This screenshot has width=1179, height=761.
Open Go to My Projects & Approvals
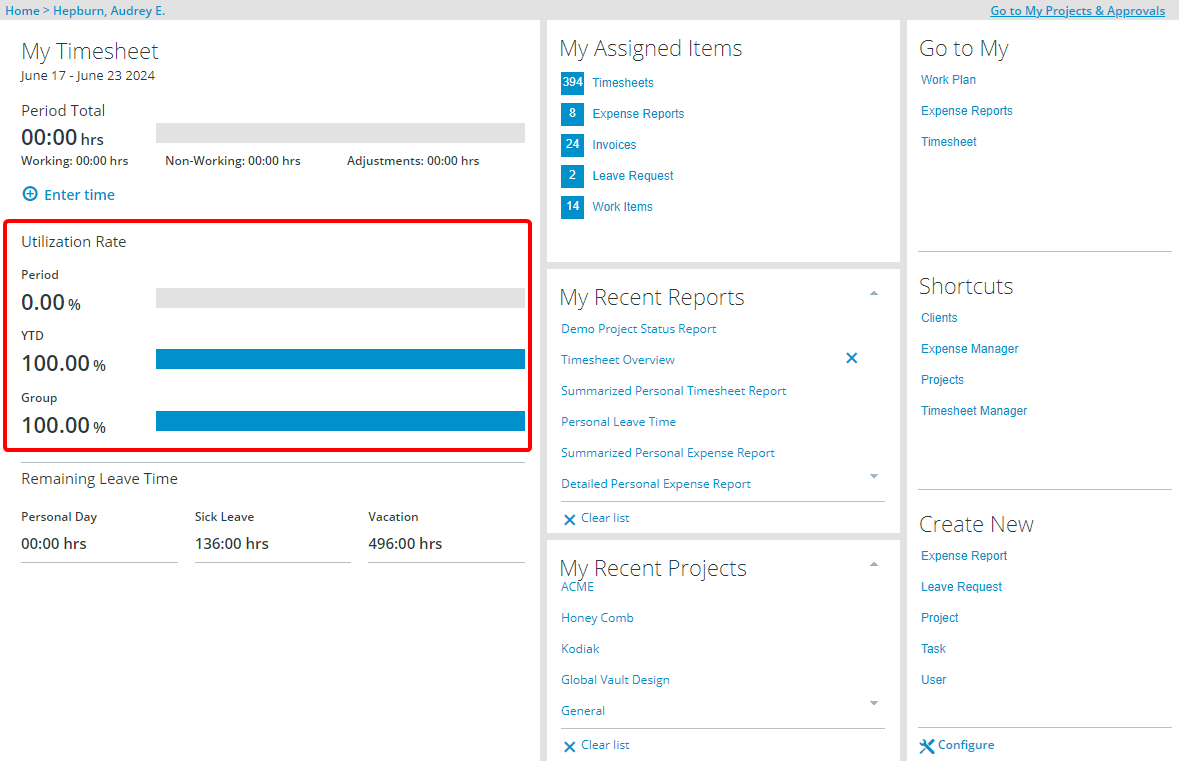click(1077, 11)
